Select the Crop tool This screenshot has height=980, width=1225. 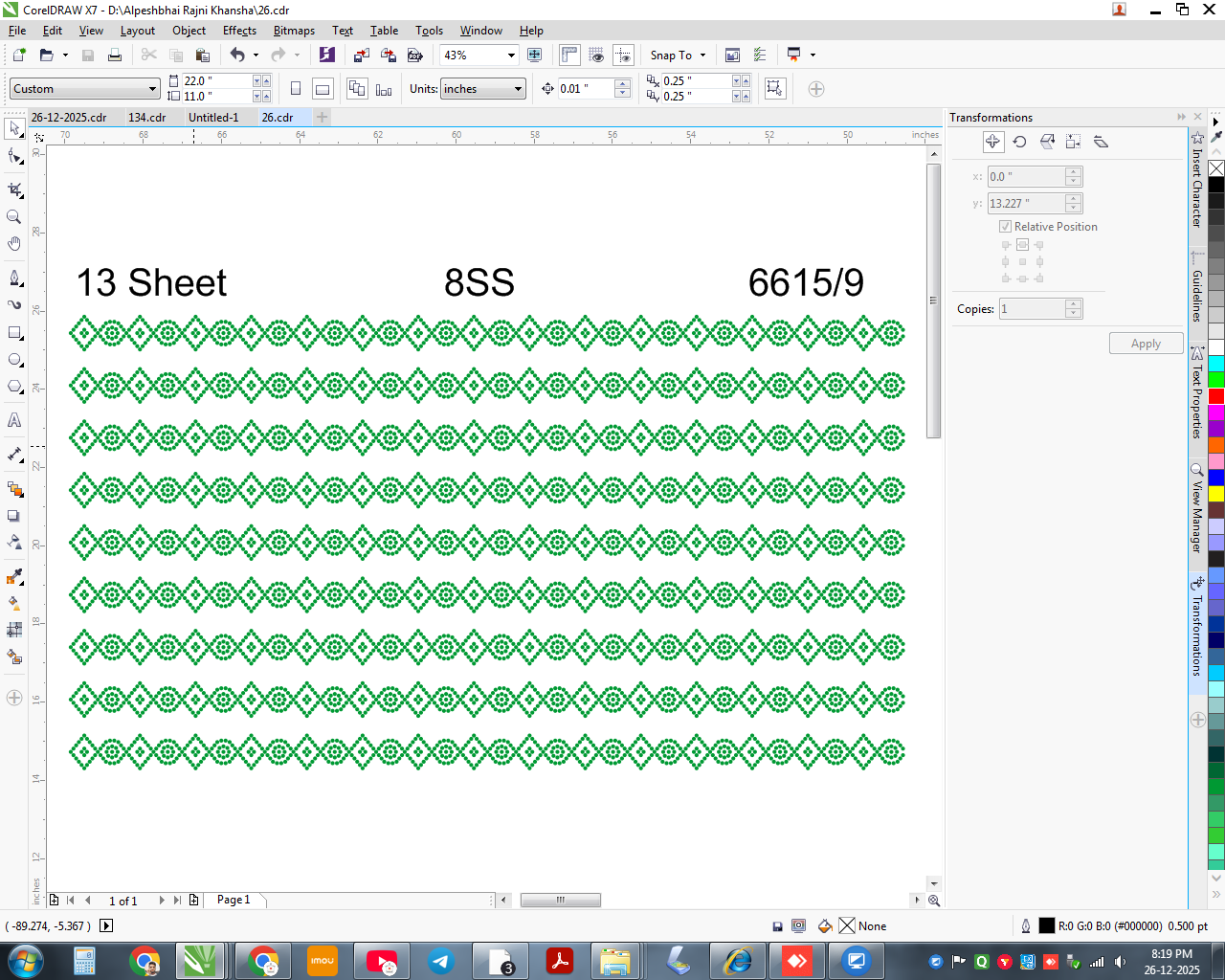tap(14, 189)
